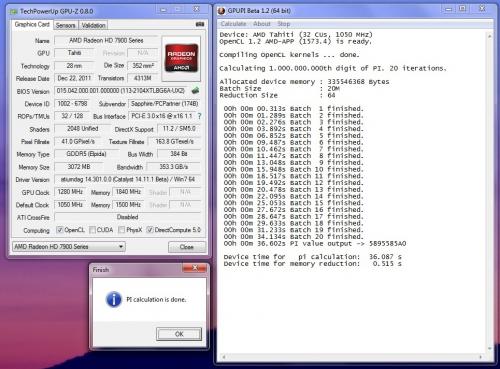Click the Texture Fillrate 163.8 GTexel/s value
500x369 pixels.
(174, 141)
